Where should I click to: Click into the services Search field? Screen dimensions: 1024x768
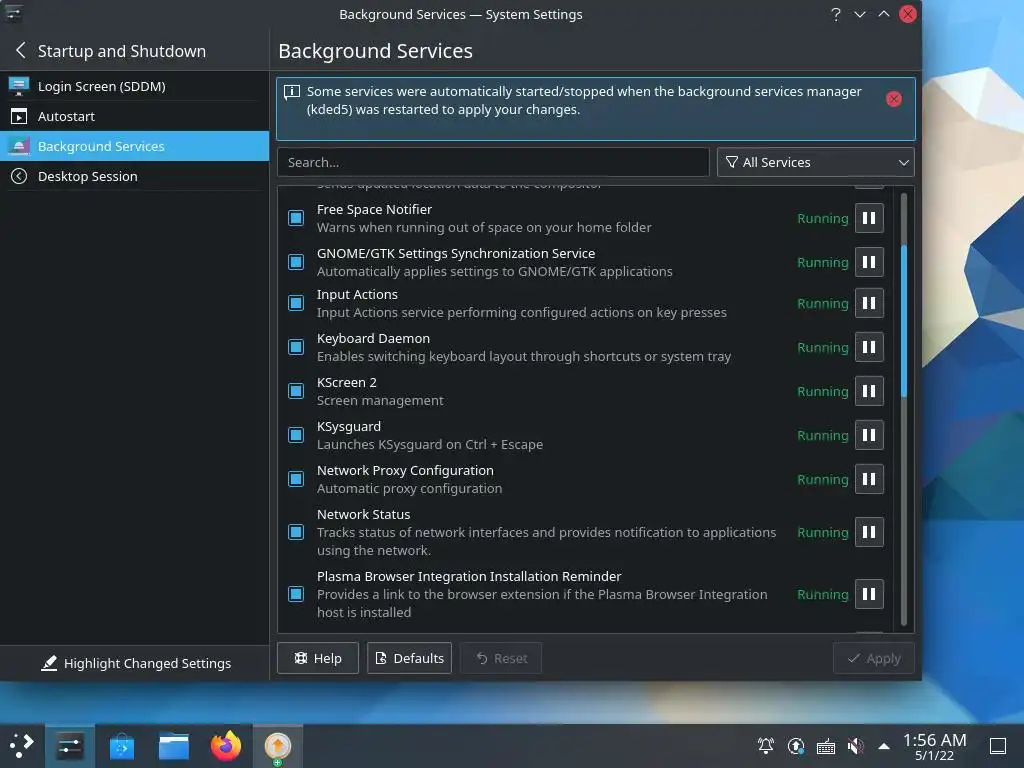493,162
